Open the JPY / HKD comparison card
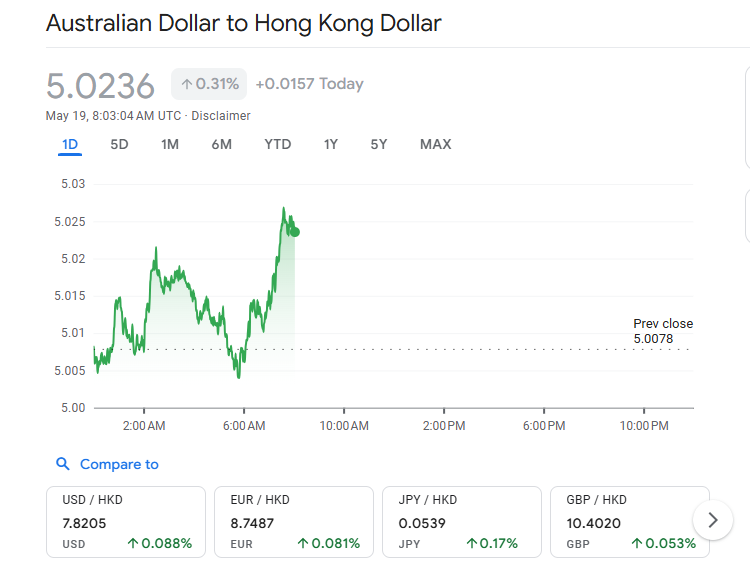This screenshot has width=750, height=568. tap(462, 522)
